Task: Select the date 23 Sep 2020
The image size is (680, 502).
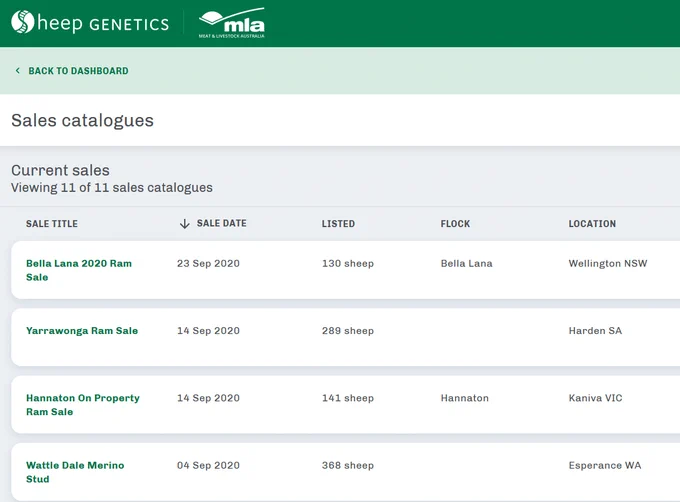Action: (208, 264)
